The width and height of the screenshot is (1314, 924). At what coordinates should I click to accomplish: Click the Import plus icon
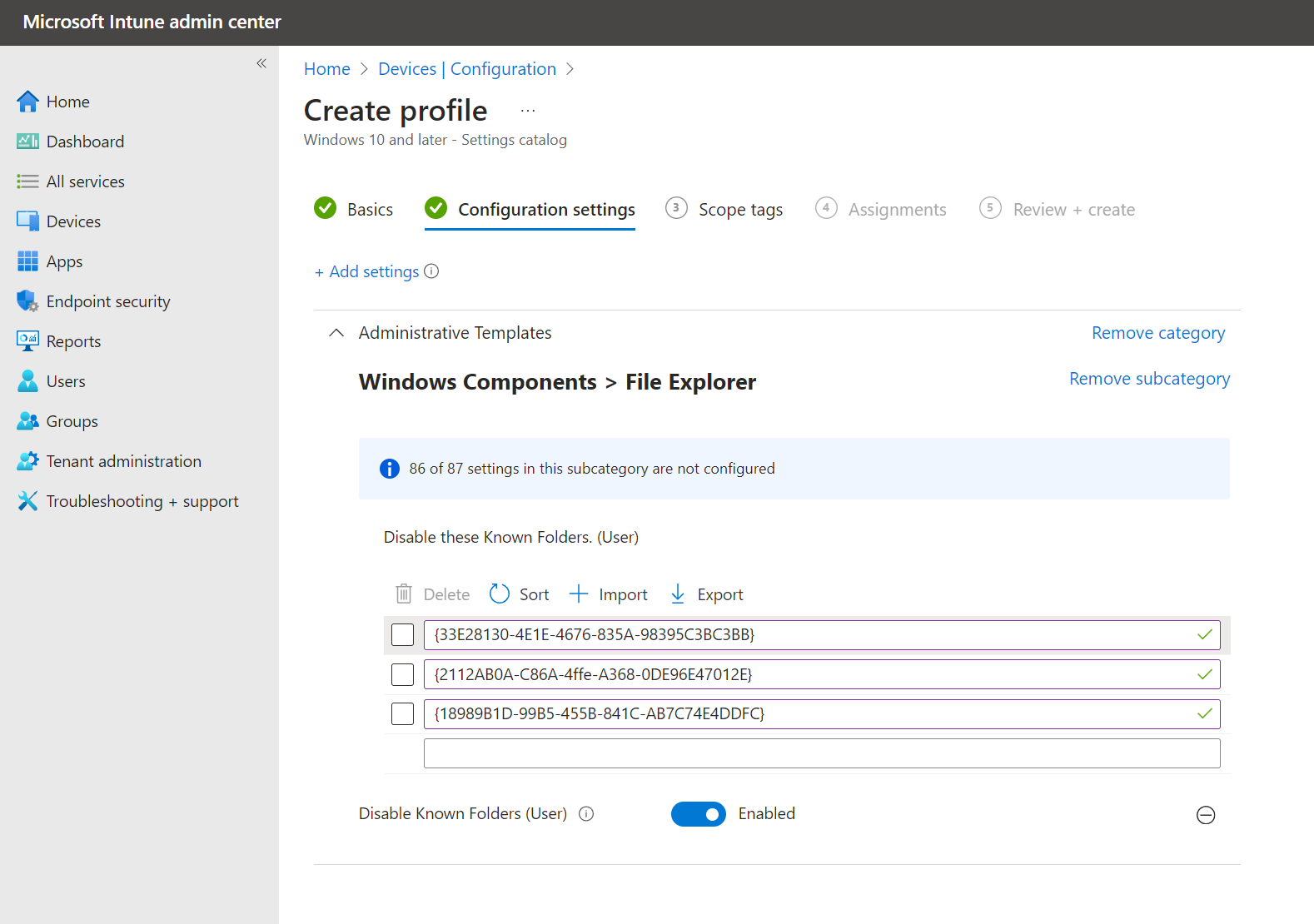tap(579, 594)
